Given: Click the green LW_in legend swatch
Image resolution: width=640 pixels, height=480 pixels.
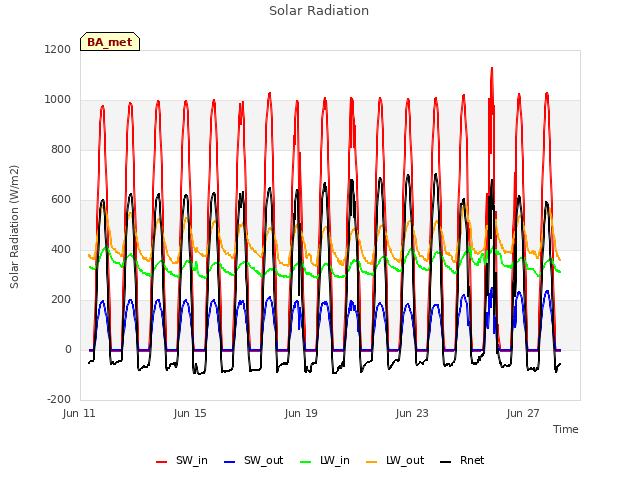Looking at the screenshot, I should coord(306,462).
